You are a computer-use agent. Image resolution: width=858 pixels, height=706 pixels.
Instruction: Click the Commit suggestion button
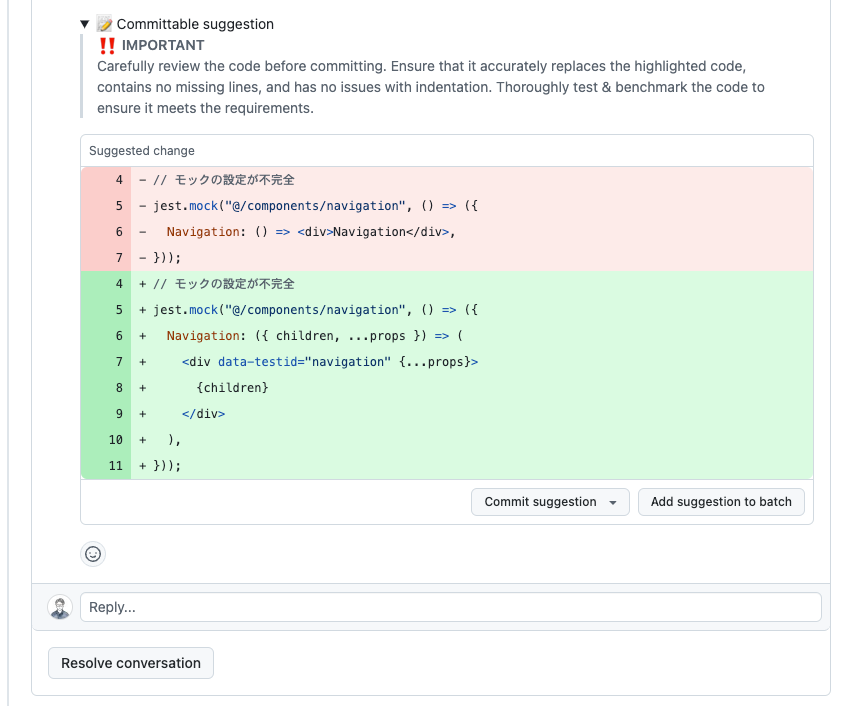click(538, 502)
